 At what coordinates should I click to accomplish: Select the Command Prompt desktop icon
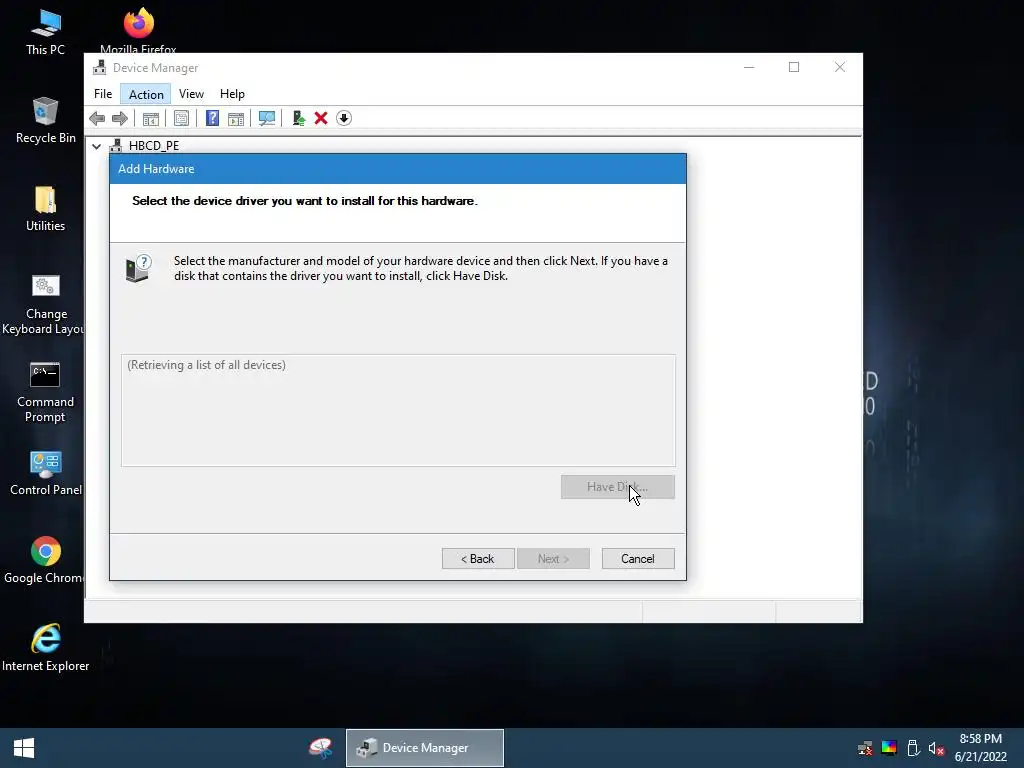tap(45, 392)
